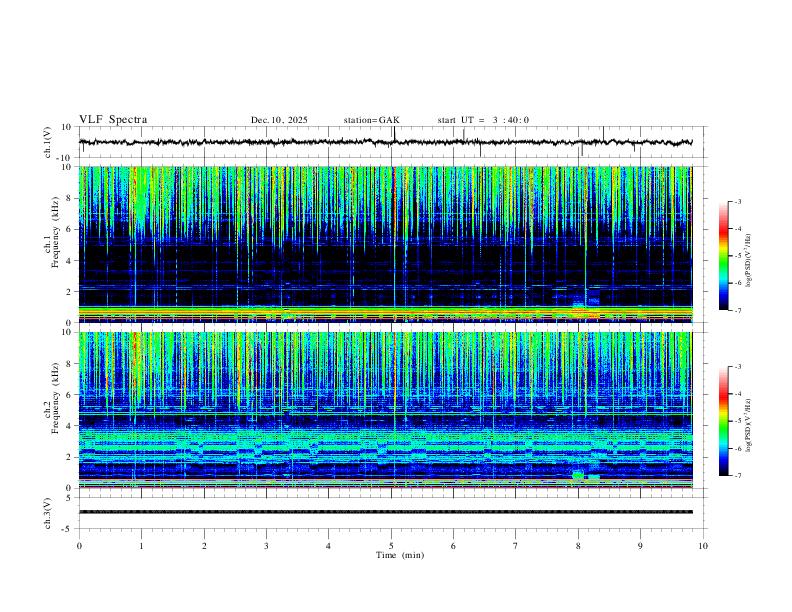Click the 'start UT = 3 : 40: 0' label
Screen dimensions: 792x612
tap(483, 120)
